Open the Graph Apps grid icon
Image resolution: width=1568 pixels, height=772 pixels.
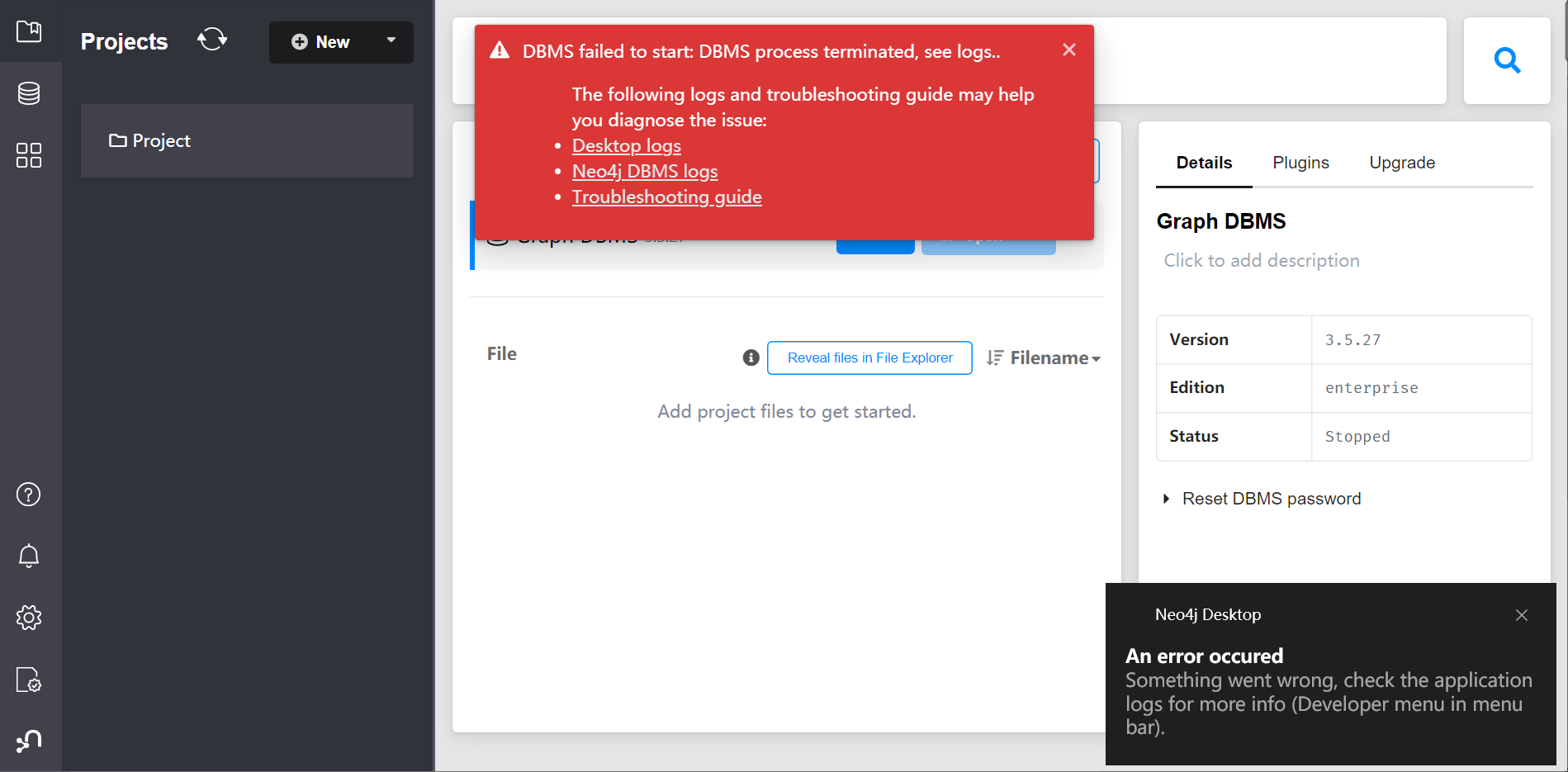coord(29,155)
